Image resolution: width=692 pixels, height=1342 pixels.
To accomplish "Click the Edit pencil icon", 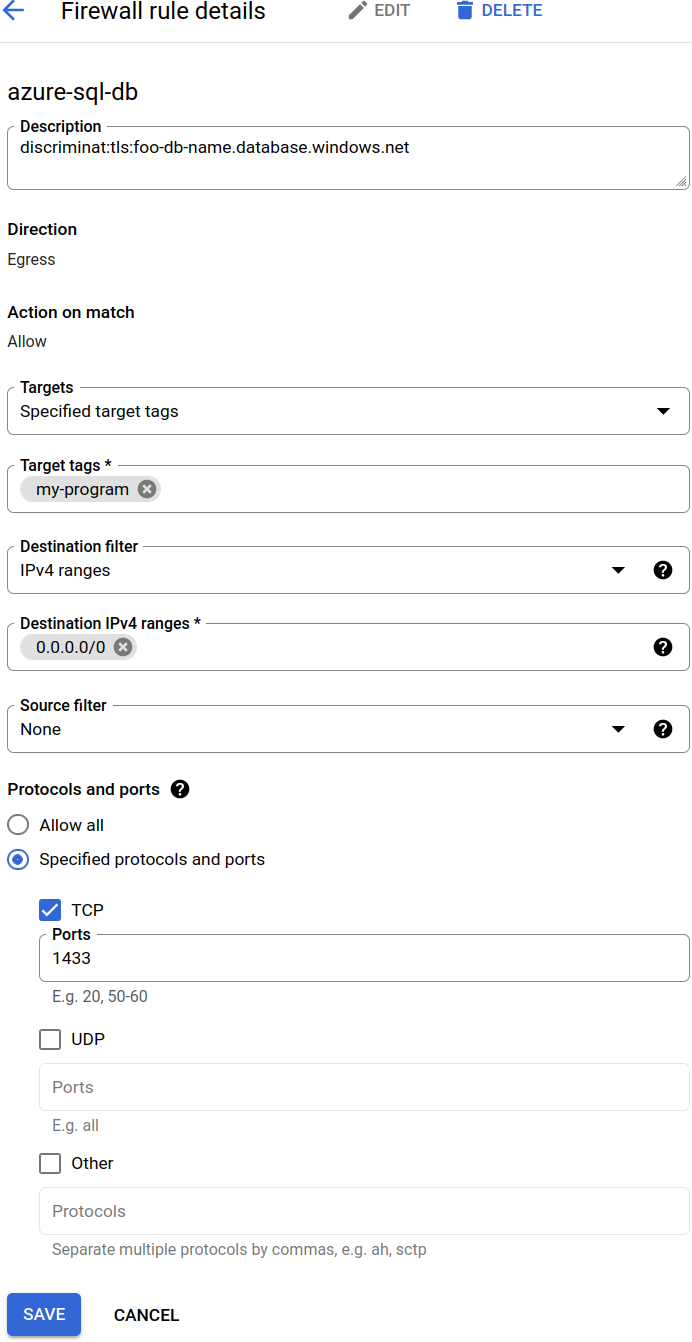I will click(x=358, y=11).
